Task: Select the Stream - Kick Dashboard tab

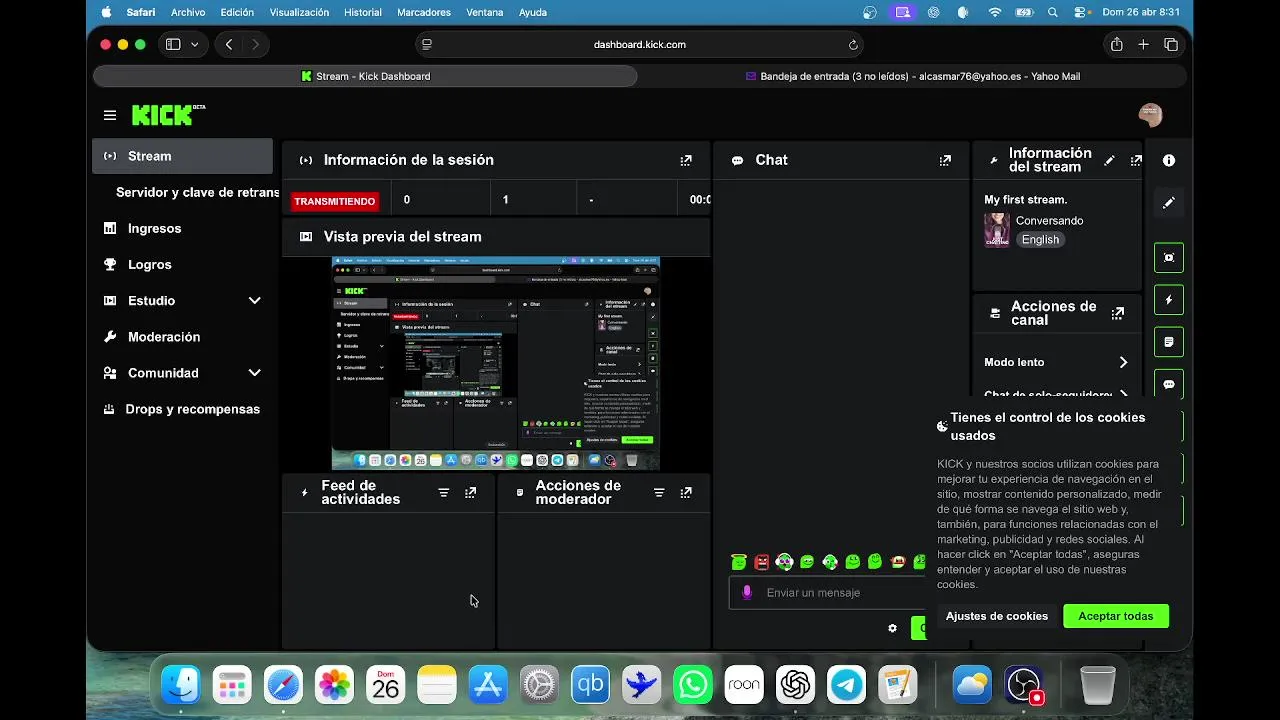Action: [365, 76]
